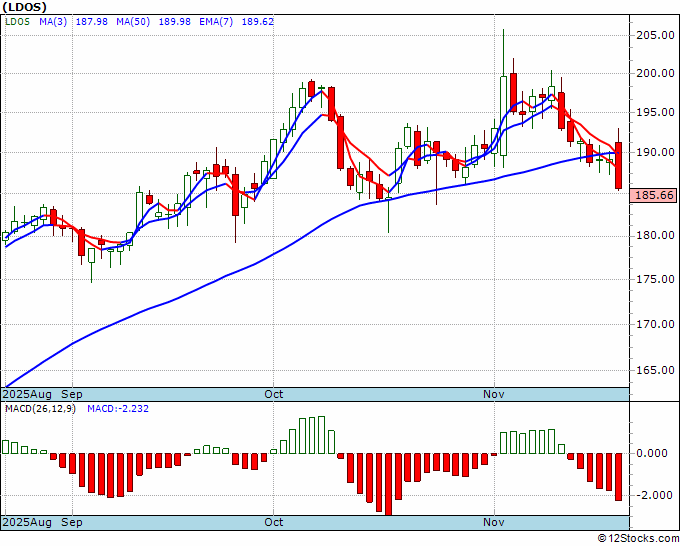Click 2025Aug label on price chart axis

point(27,394)
